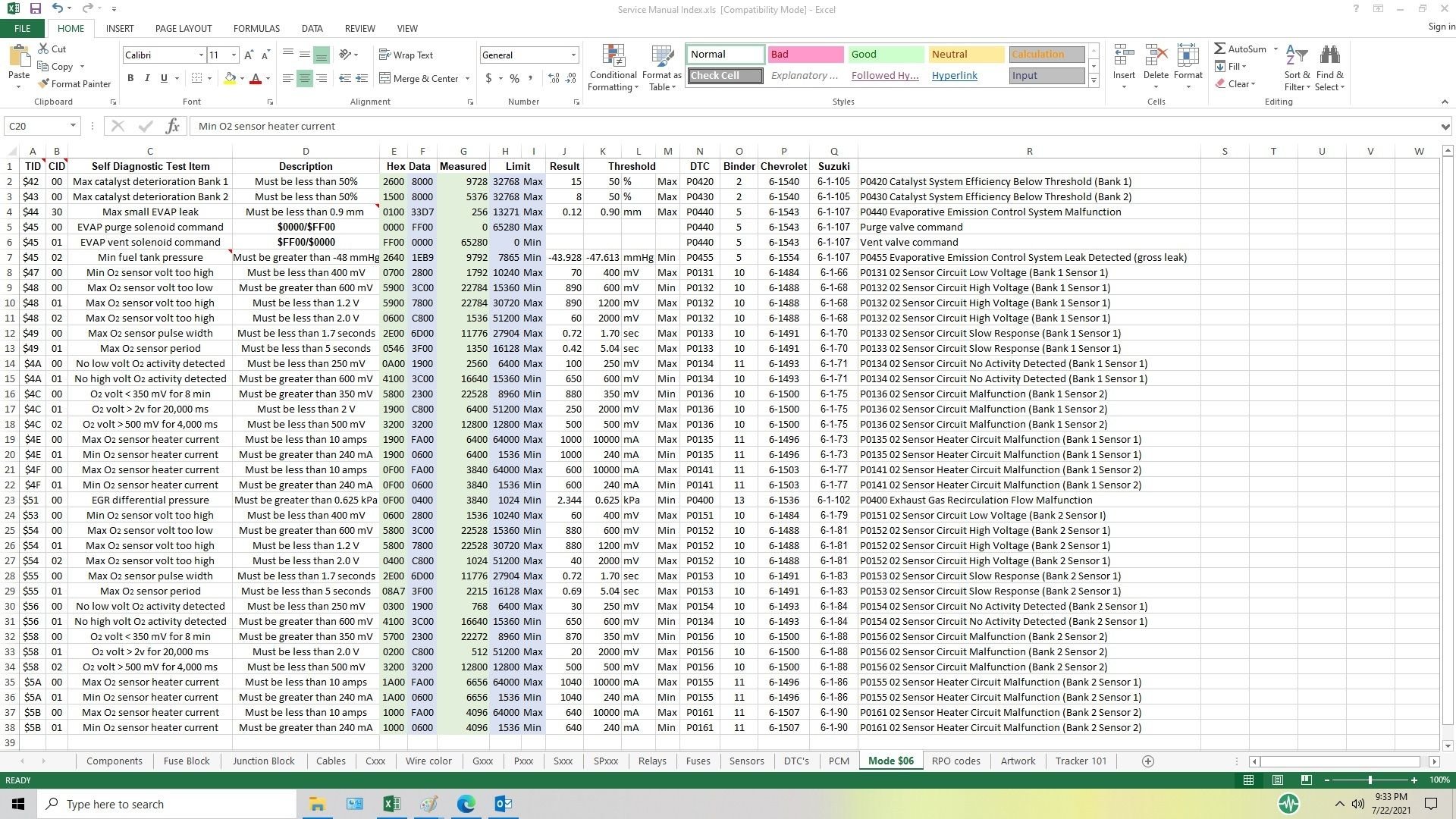
Task: Apply the Hyperlink cell style
Action: tap(954, 76)
